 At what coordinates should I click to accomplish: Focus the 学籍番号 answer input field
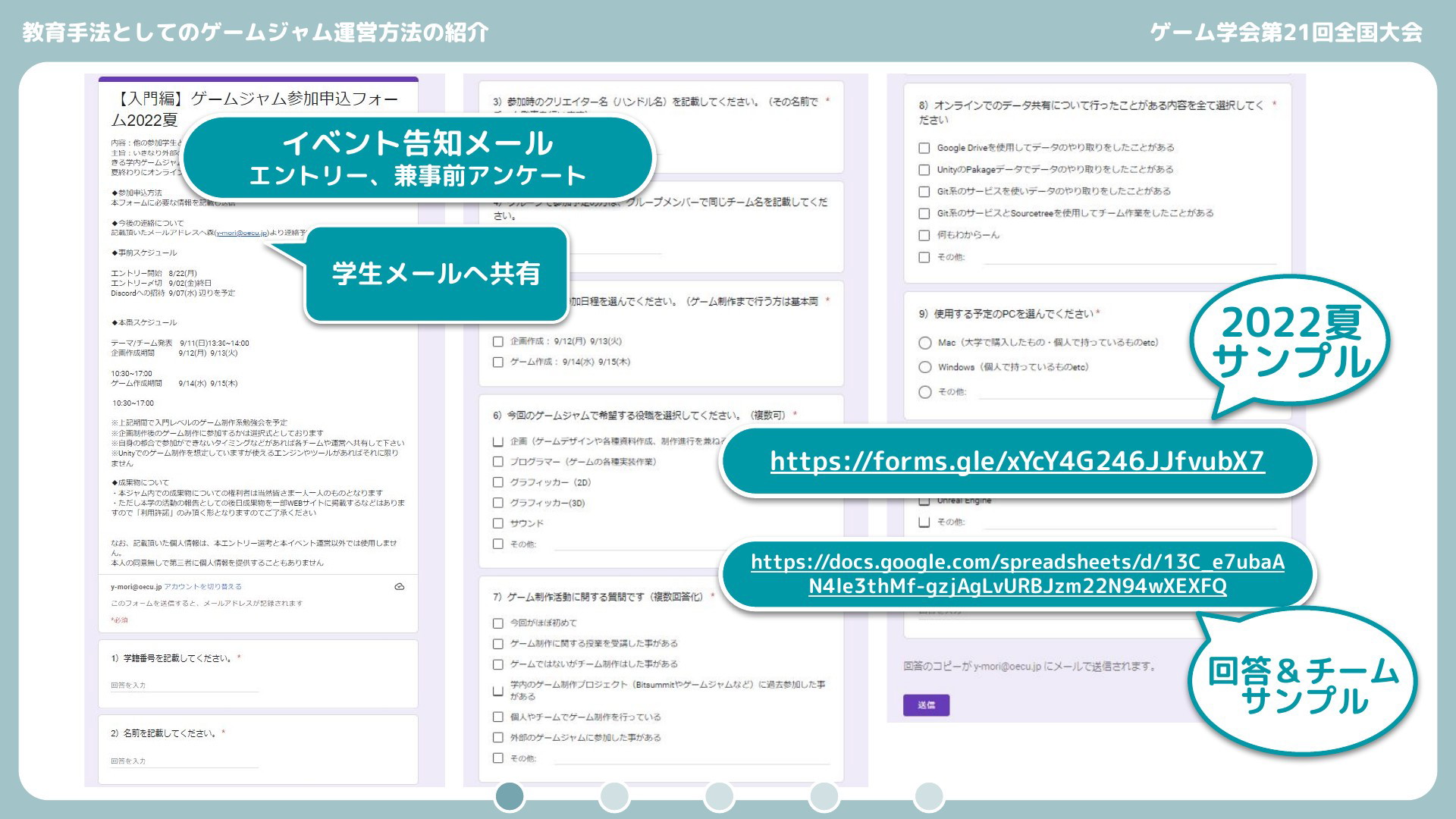pos(184,686)
